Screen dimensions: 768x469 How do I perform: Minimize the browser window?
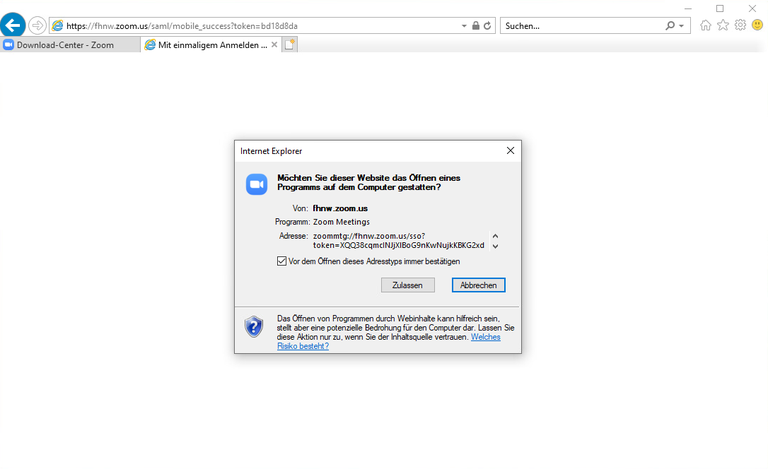tap(688, 9)
